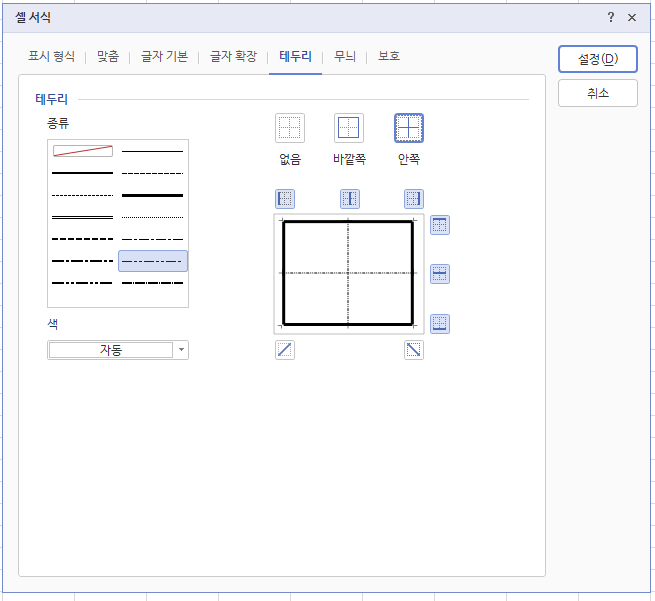Toggle the right border button
The width and height of the screenshot is (655, 601).
click(x=414, y=199)
